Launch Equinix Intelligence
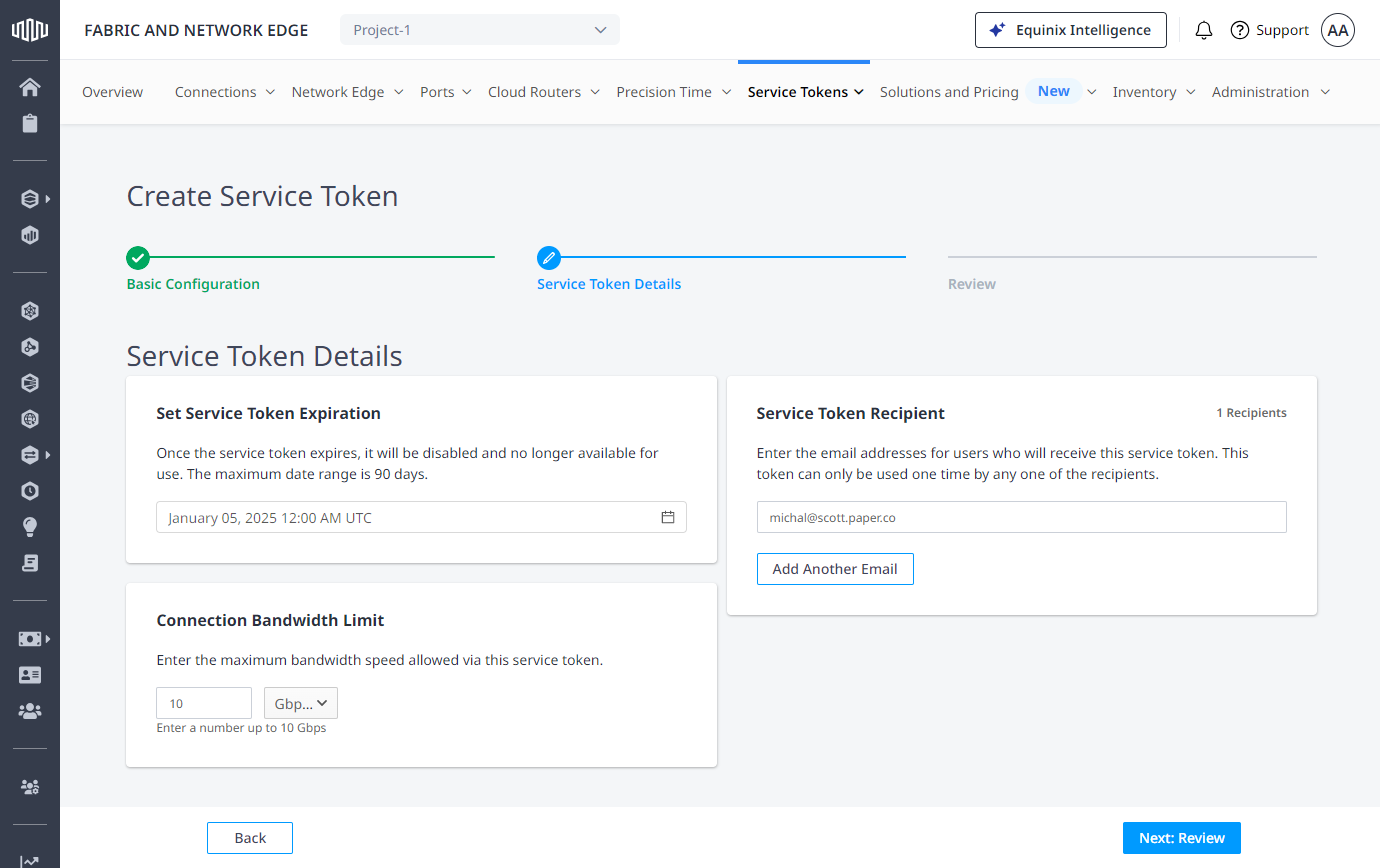The height and width of the screenshot is (868, 1380). [x=1070, y=30]
